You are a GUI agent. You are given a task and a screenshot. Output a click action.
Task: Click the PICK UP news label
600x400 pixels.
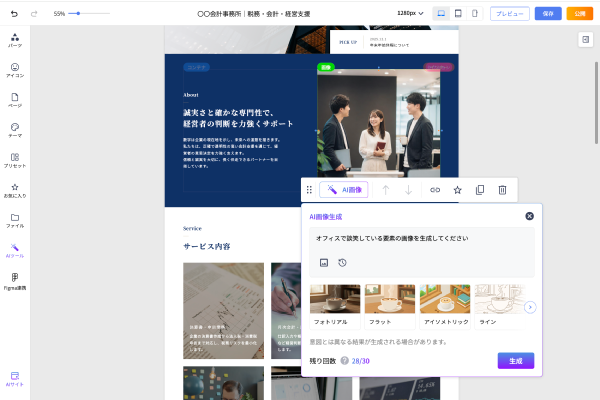pyautogui.click(x=348, y=42)
